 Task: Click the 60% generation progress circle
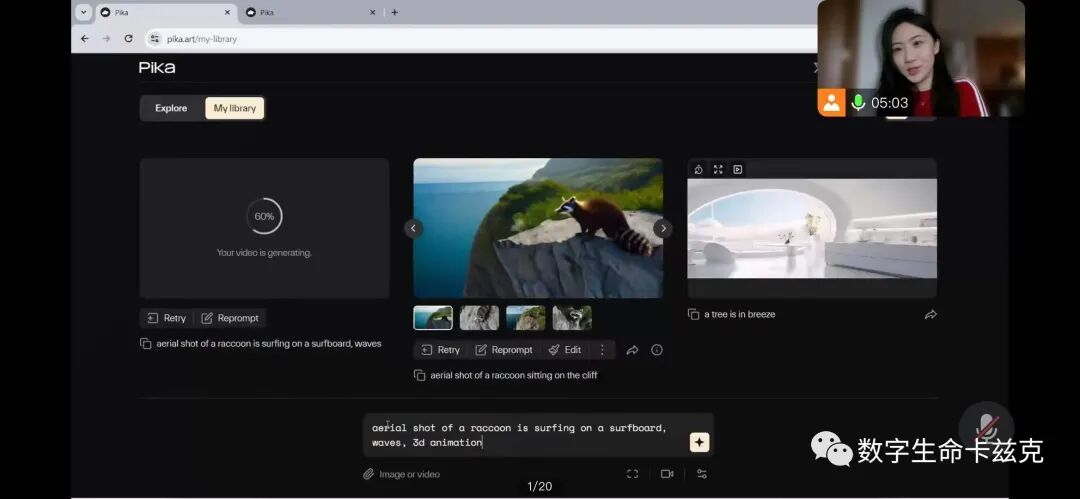coord(264,216)
